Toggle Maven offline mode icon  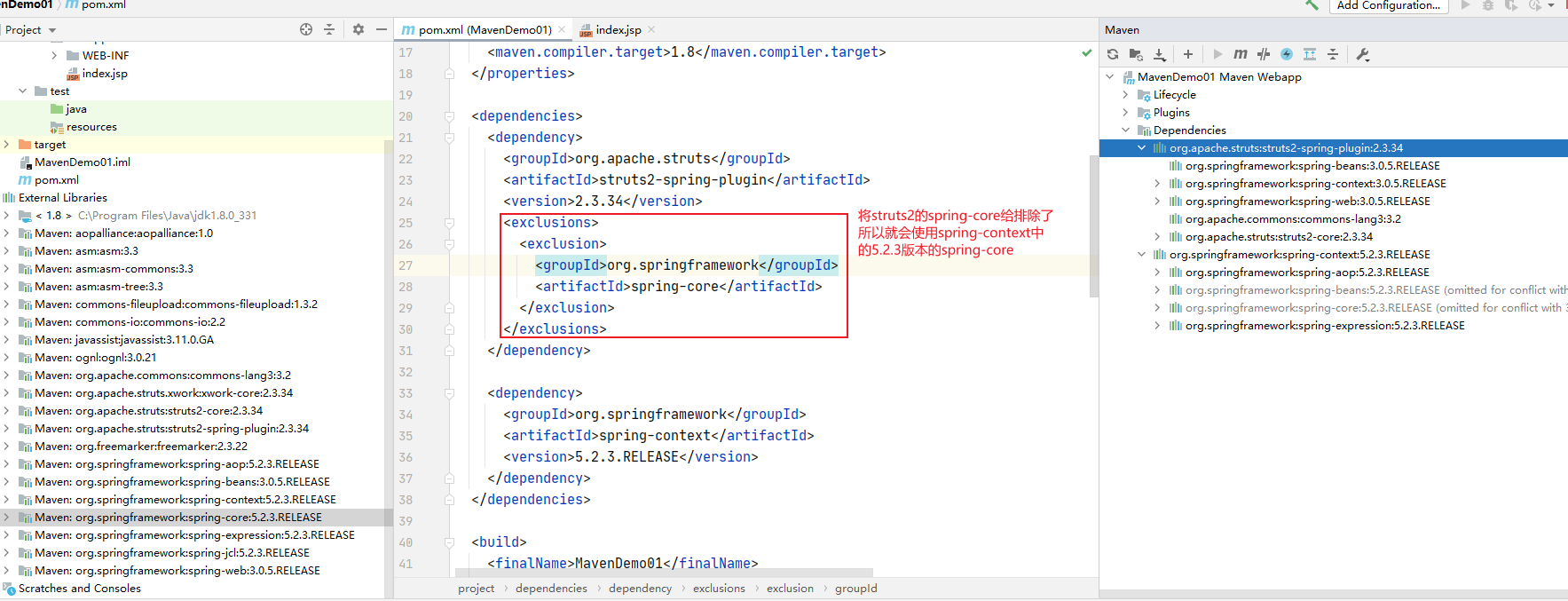pyautogui.click(x=1264, y=54)
